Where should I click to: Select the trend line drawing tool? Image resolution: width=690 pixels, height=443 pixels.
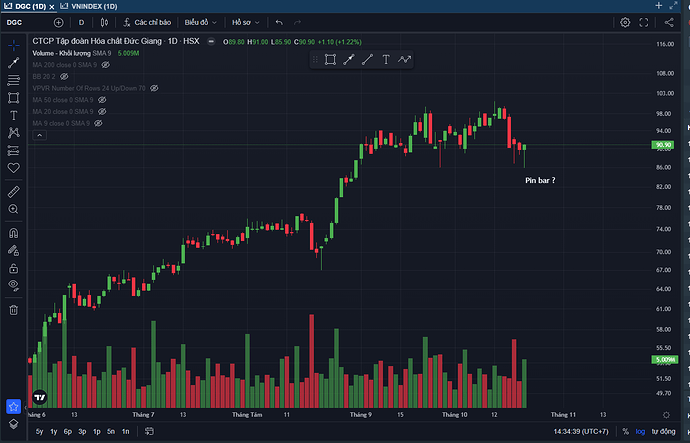click(x=13, y=62)
